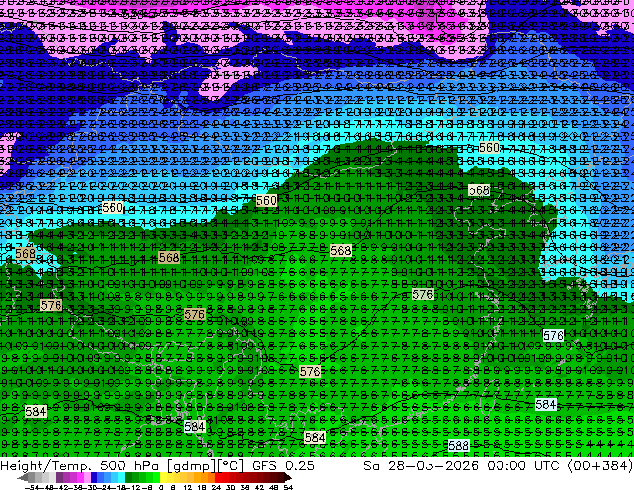The height and width of the screenshot is (490, 634).
Task: Click the '-12' label under the color scale
Action: point(133,487)
